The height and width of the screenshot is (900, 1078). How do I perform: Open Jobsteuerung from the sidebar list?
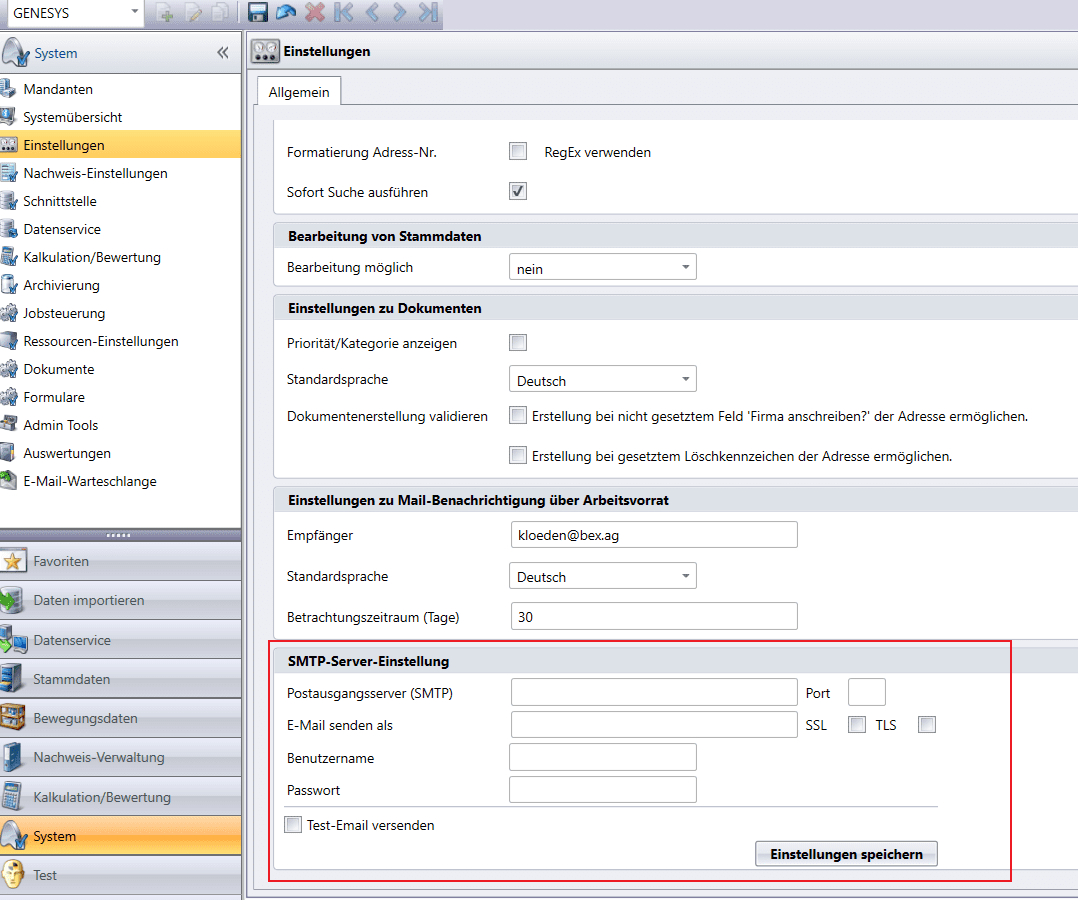pos(64,313)
